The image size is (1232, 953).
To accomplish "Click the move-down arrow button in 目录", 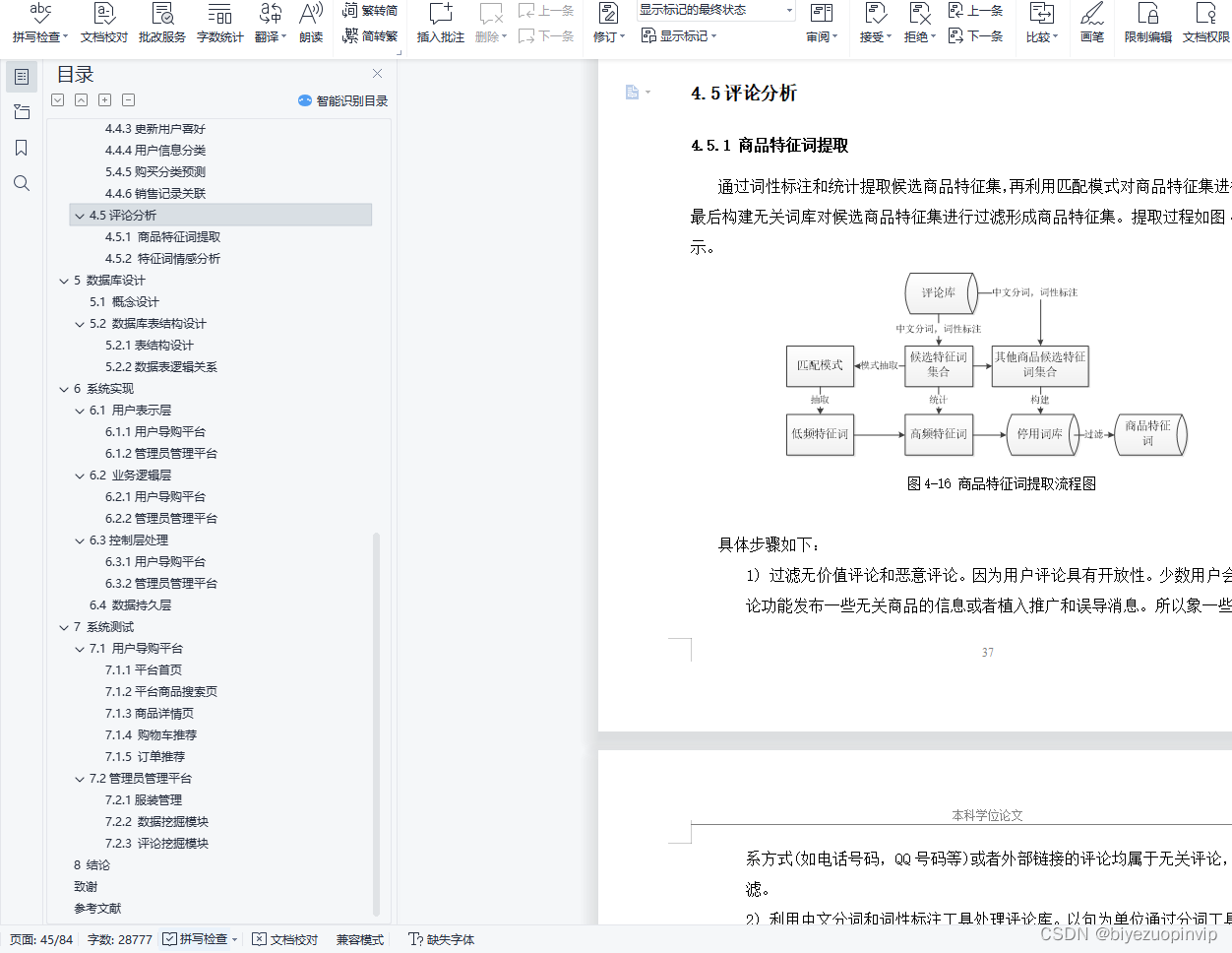I will pyautogui.click(x=57, y=100).
